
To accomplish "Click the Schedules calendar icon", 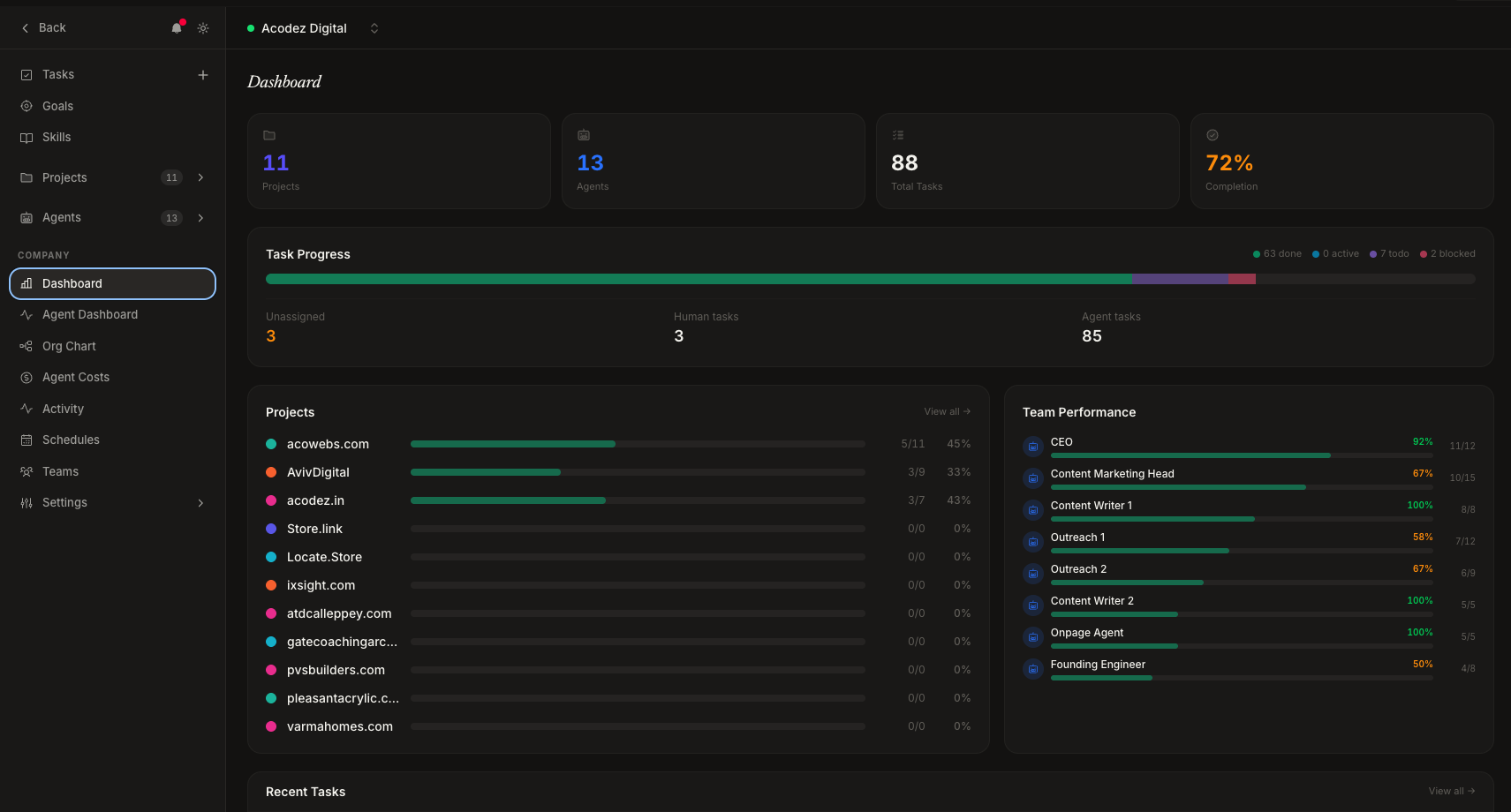I will pyautogui.click(x=26, y=440).
